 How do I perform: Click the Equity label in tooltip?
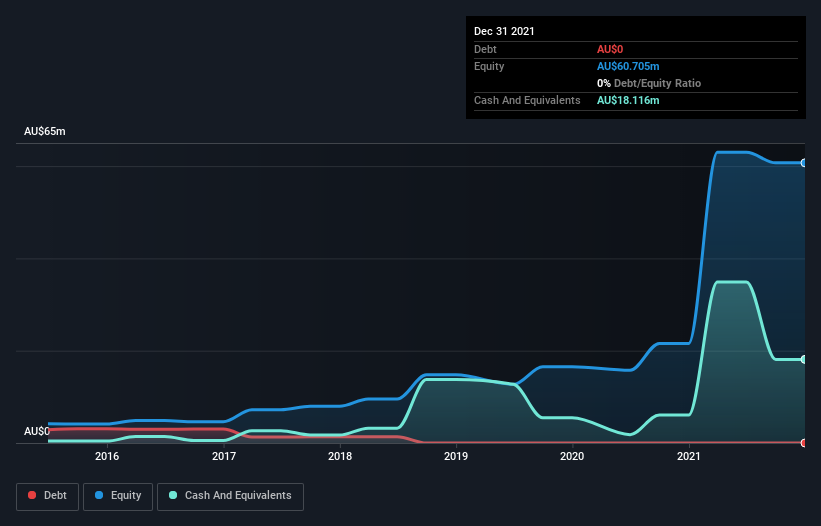[489, 66]
